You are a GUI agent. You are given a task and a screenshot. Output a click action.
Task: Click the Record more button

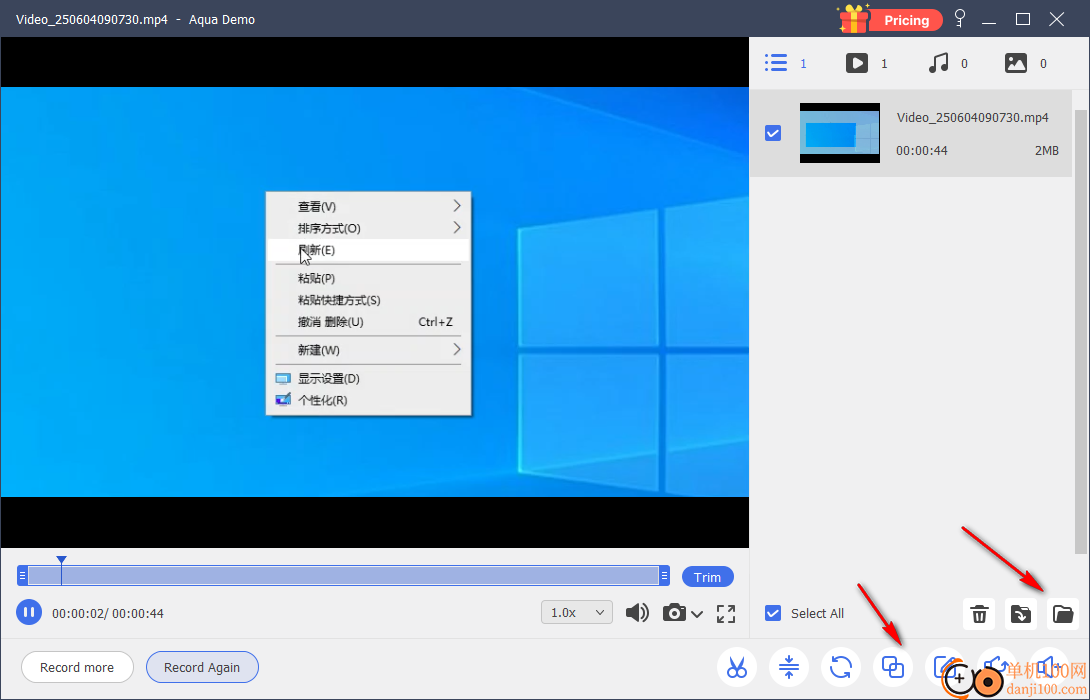click(x=77, y=667)
